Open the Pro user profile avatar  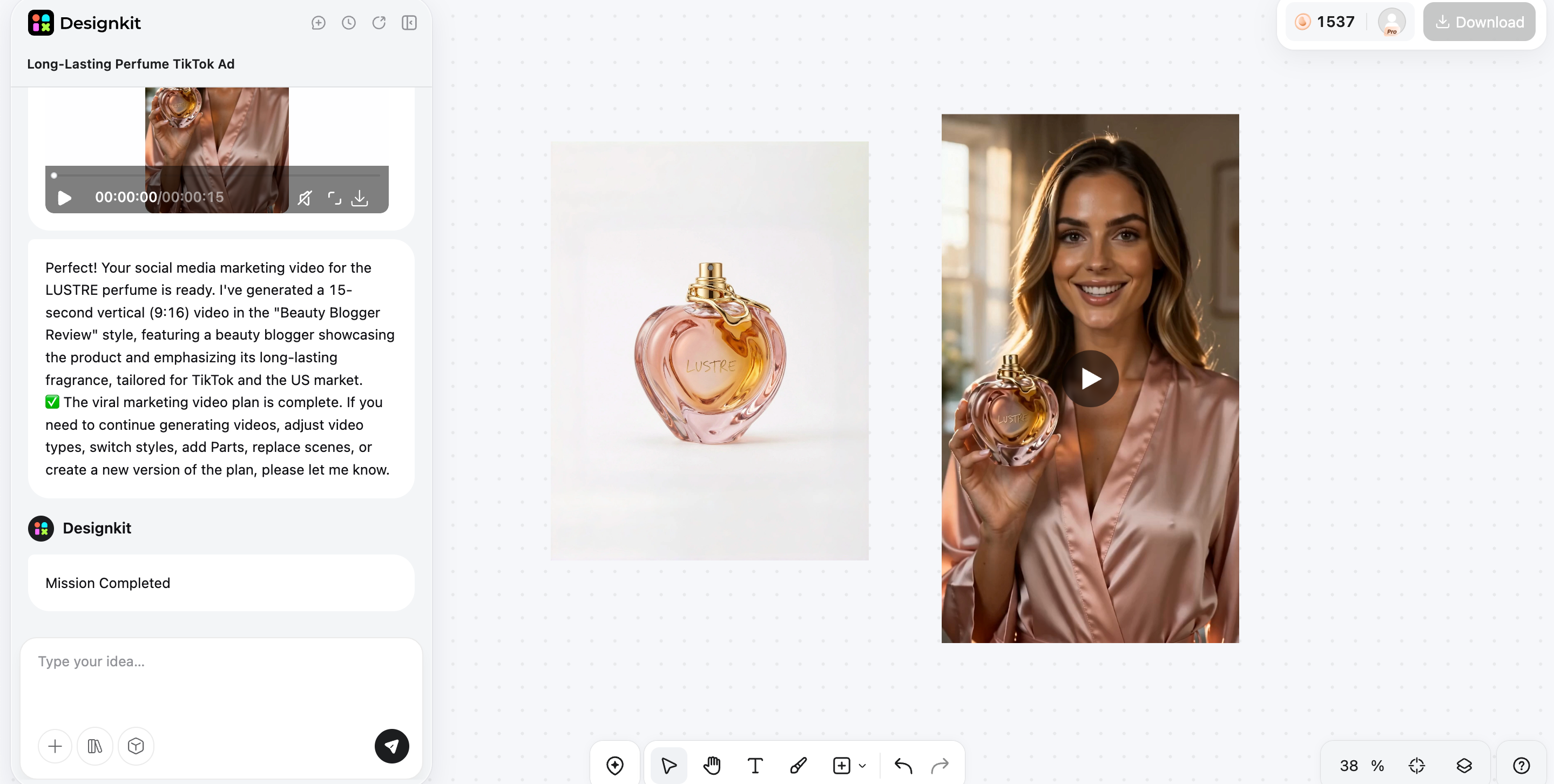(1391, 22)
